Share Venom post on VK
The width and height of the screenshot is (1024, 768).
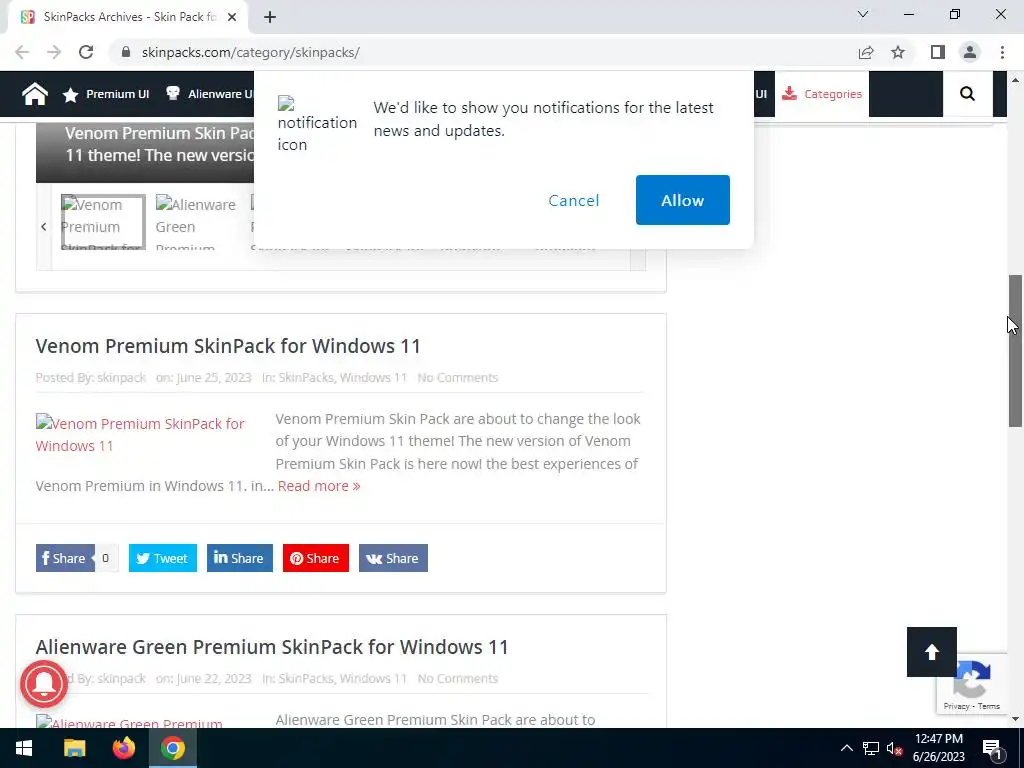point(393,558)
